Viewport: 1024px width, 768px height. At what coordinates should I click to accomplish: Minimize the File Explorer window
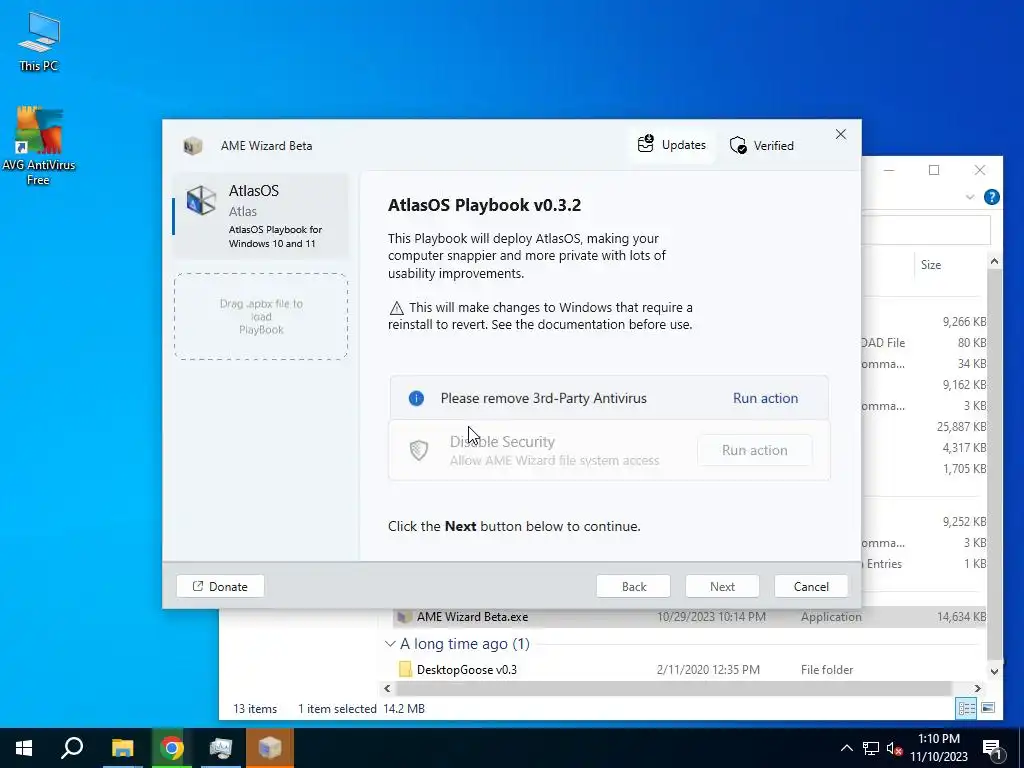tap(889, 170)
